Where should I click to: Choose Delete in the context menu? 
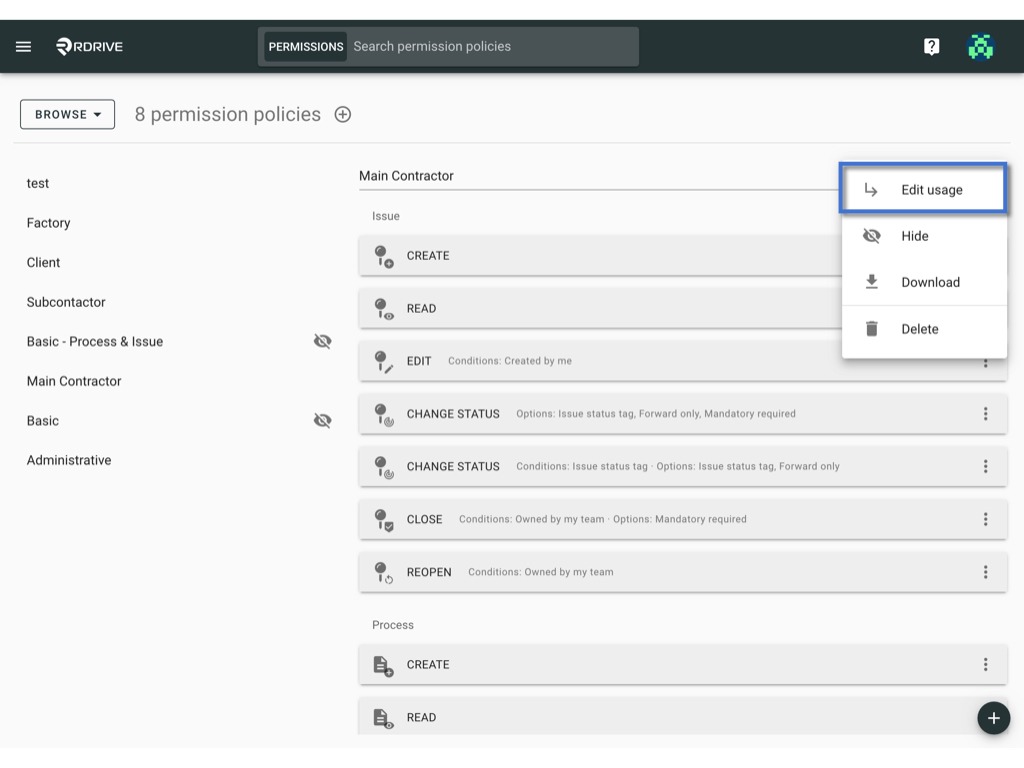pos(923,329)
